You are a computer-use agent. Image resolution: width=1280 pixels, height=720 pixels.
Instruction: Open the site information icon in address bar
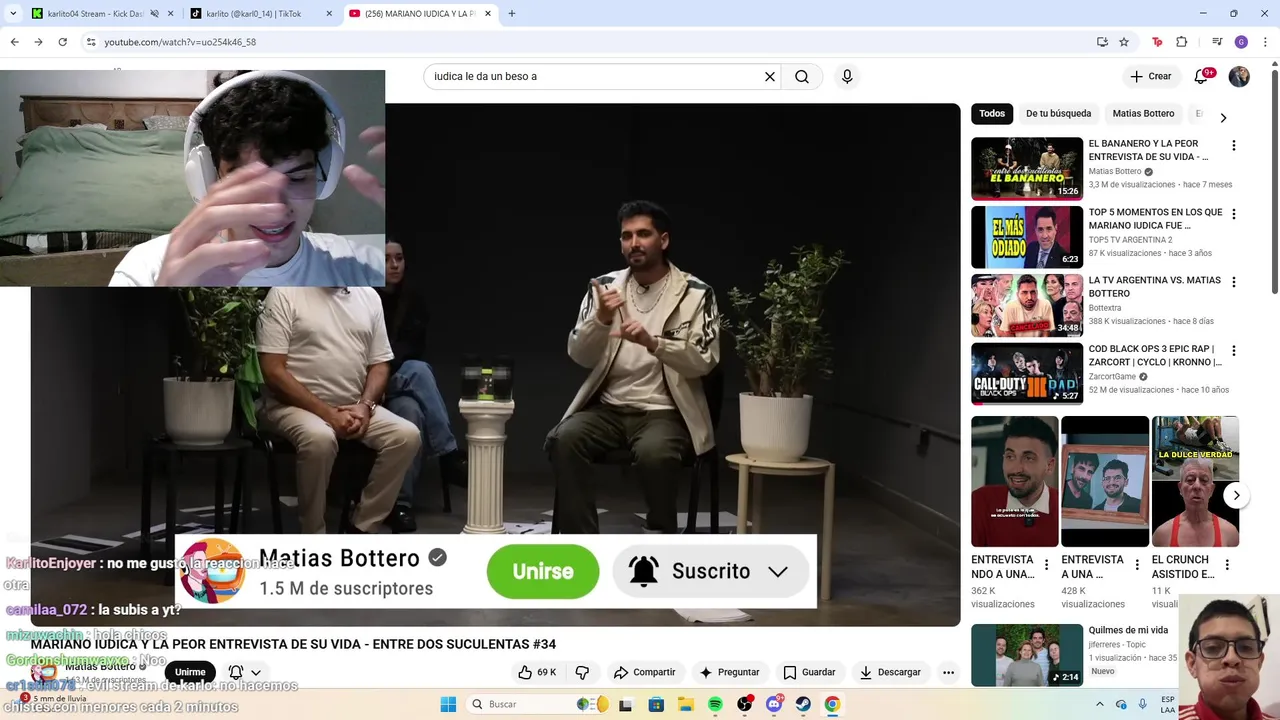click(x=91, y=42)
